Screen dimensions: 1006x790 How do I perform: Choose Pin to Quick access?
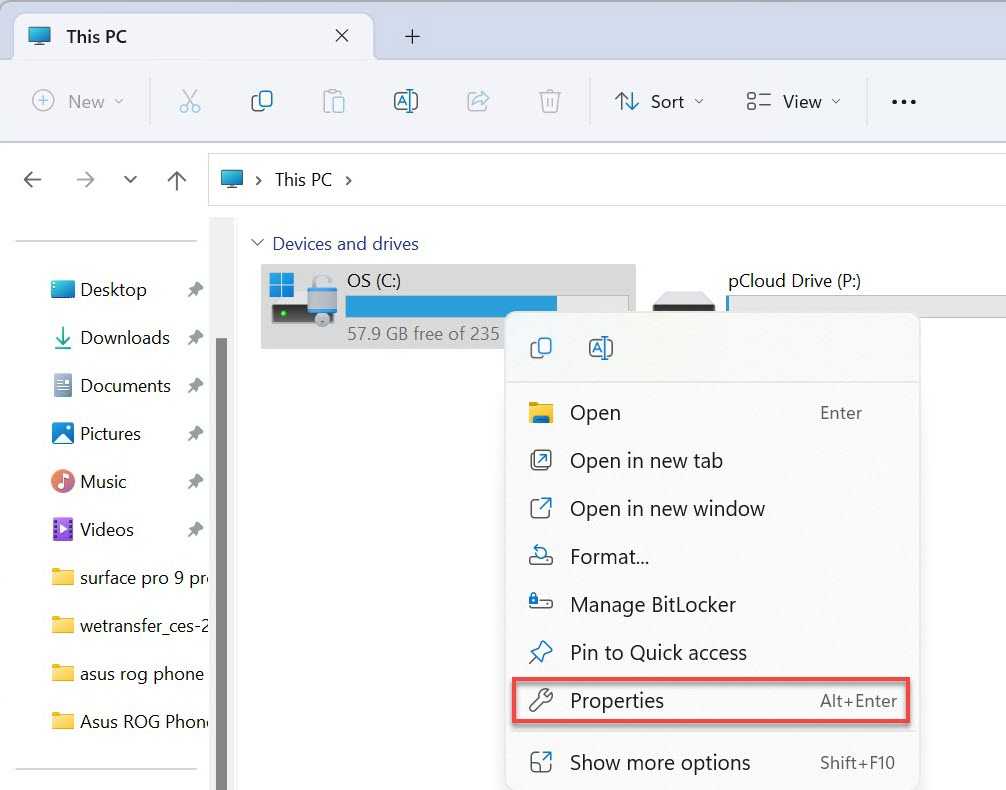[x=712, y=653]
